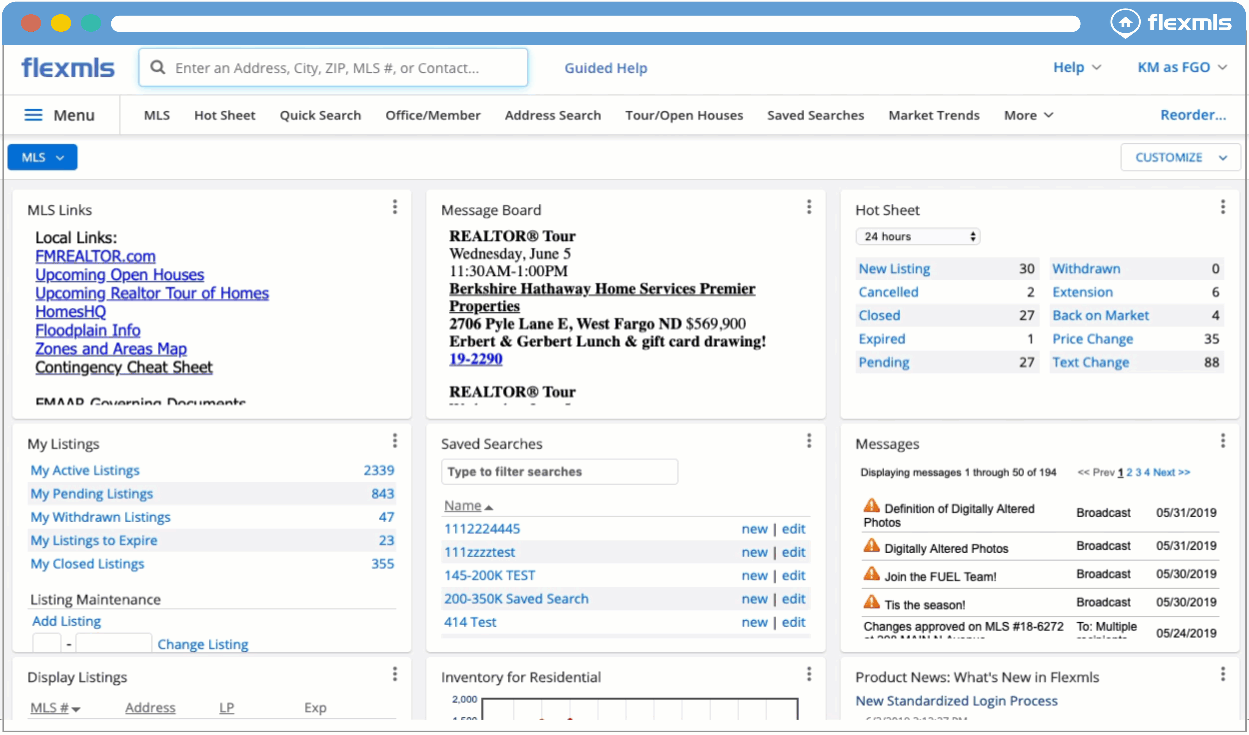Open Hot Sheet panel kebab menu
Screen dimensions: 1249x735
[x=1222, y=207]
